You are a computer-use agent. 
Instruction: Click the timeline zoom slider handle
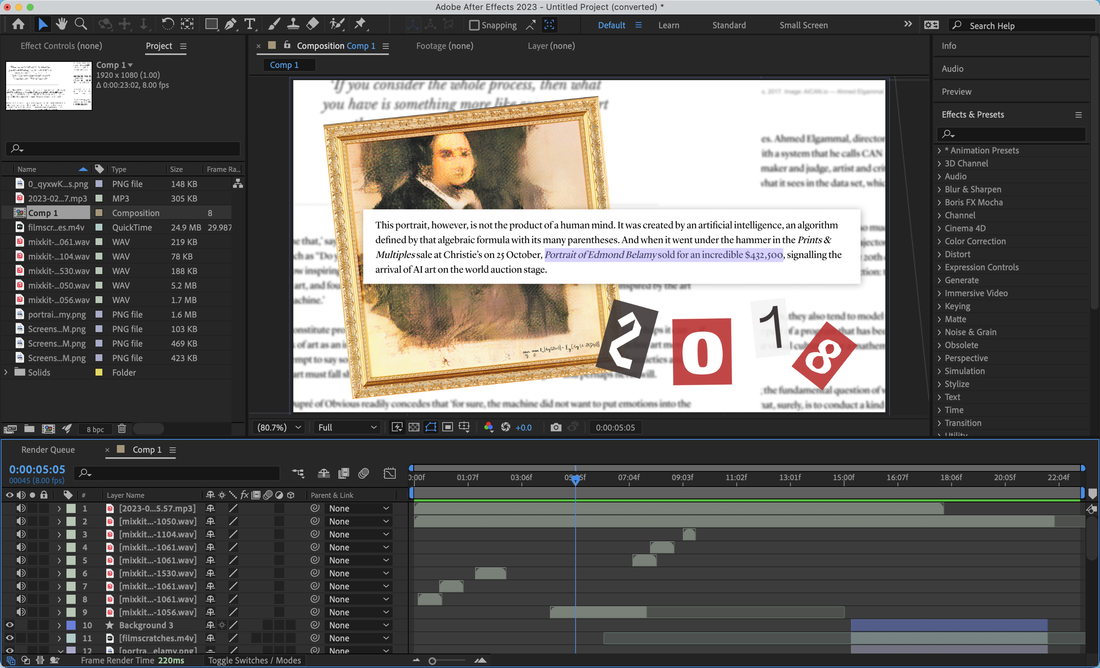click(432, 661)
